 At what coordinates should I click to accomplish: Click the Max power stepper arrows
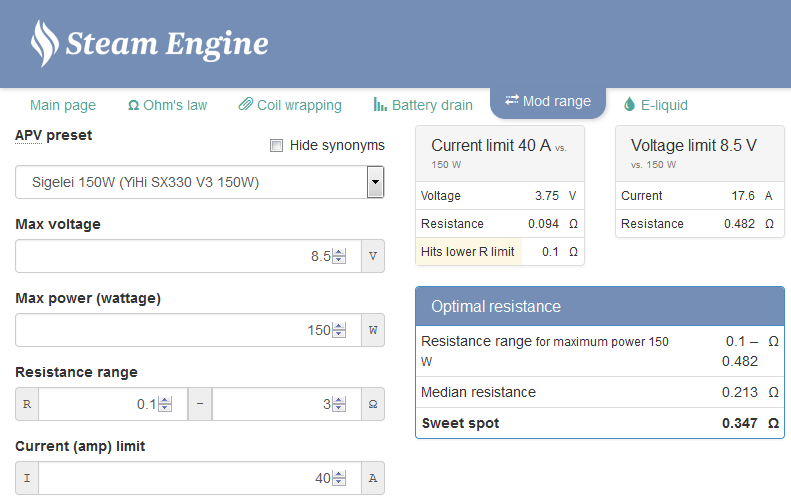[339, 330]
